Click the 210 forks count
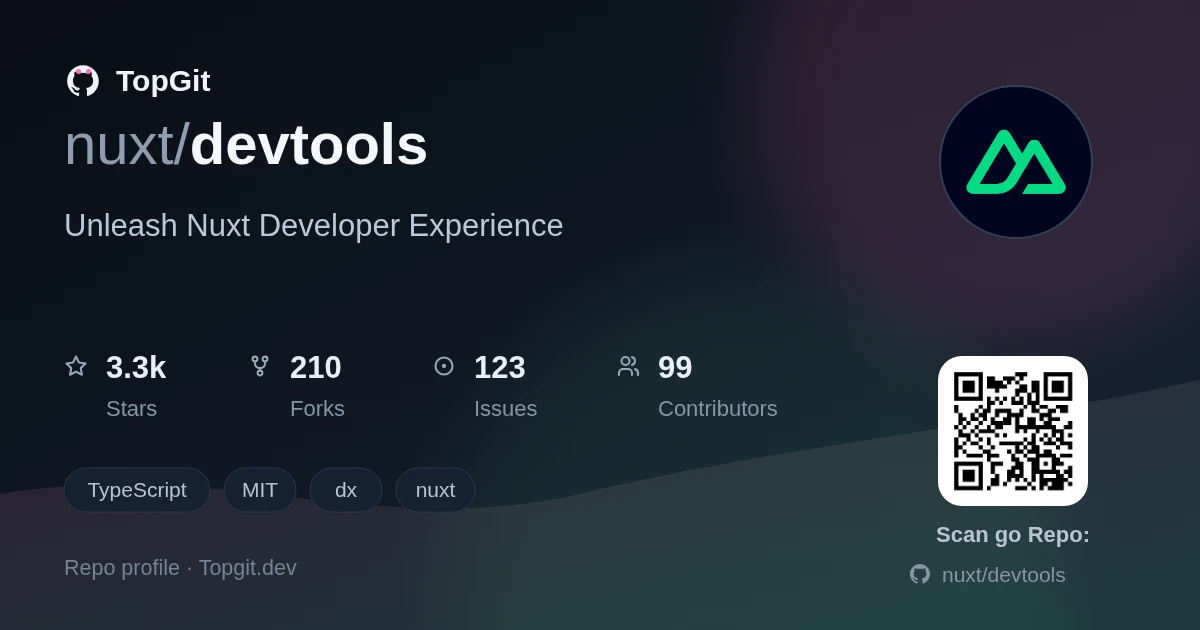This screenshot has height=630, width=1200. [316, 367]
